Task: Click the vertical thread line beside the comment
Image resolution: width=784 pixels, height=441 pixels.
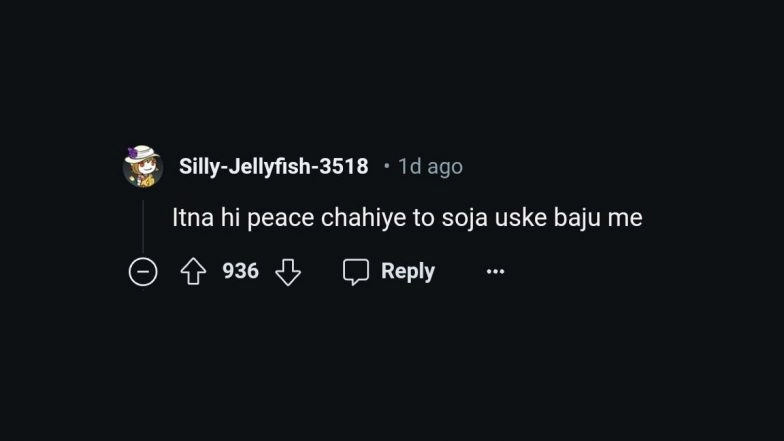Action: pos(143,225)
